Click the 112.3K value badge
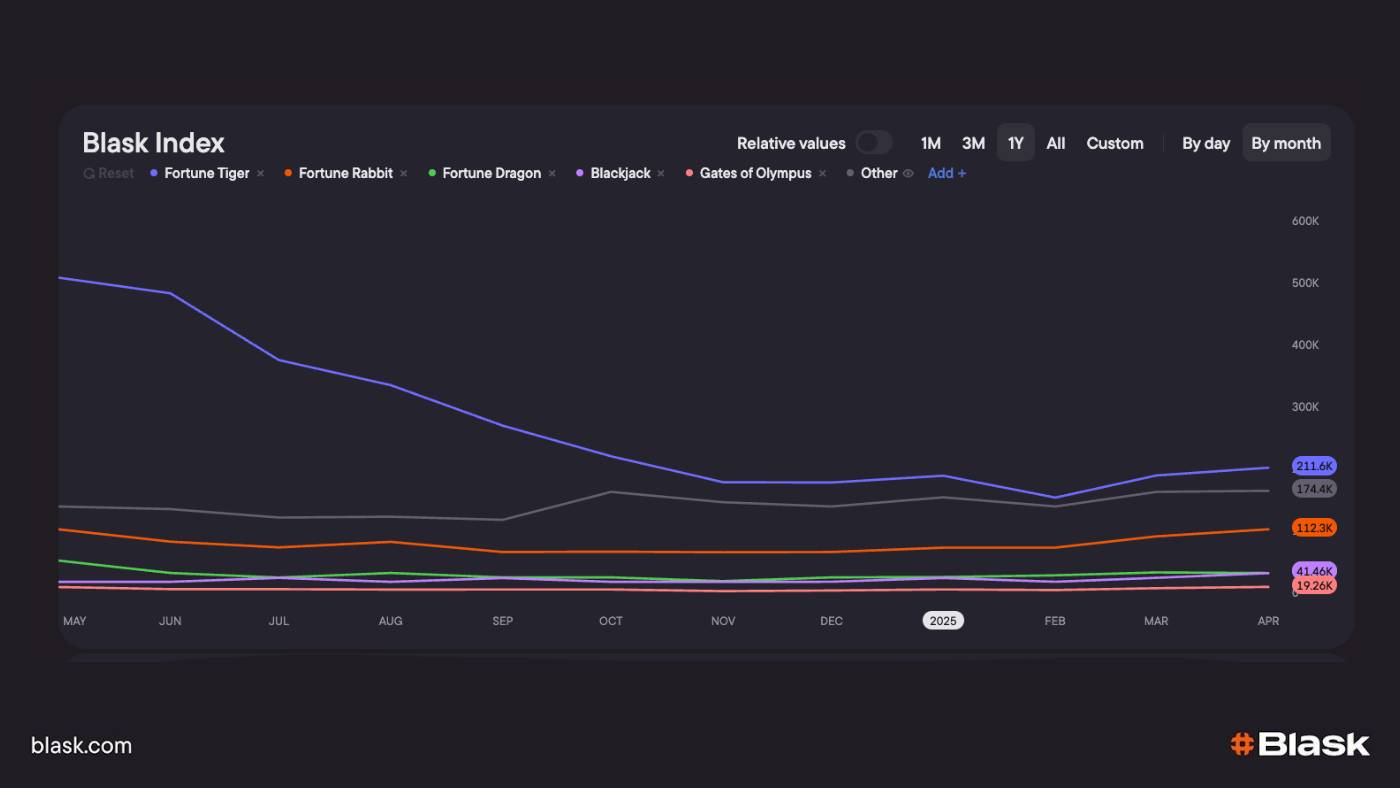The width and height of the screenshot is (1400, 788). click(x=1314, y=528)
